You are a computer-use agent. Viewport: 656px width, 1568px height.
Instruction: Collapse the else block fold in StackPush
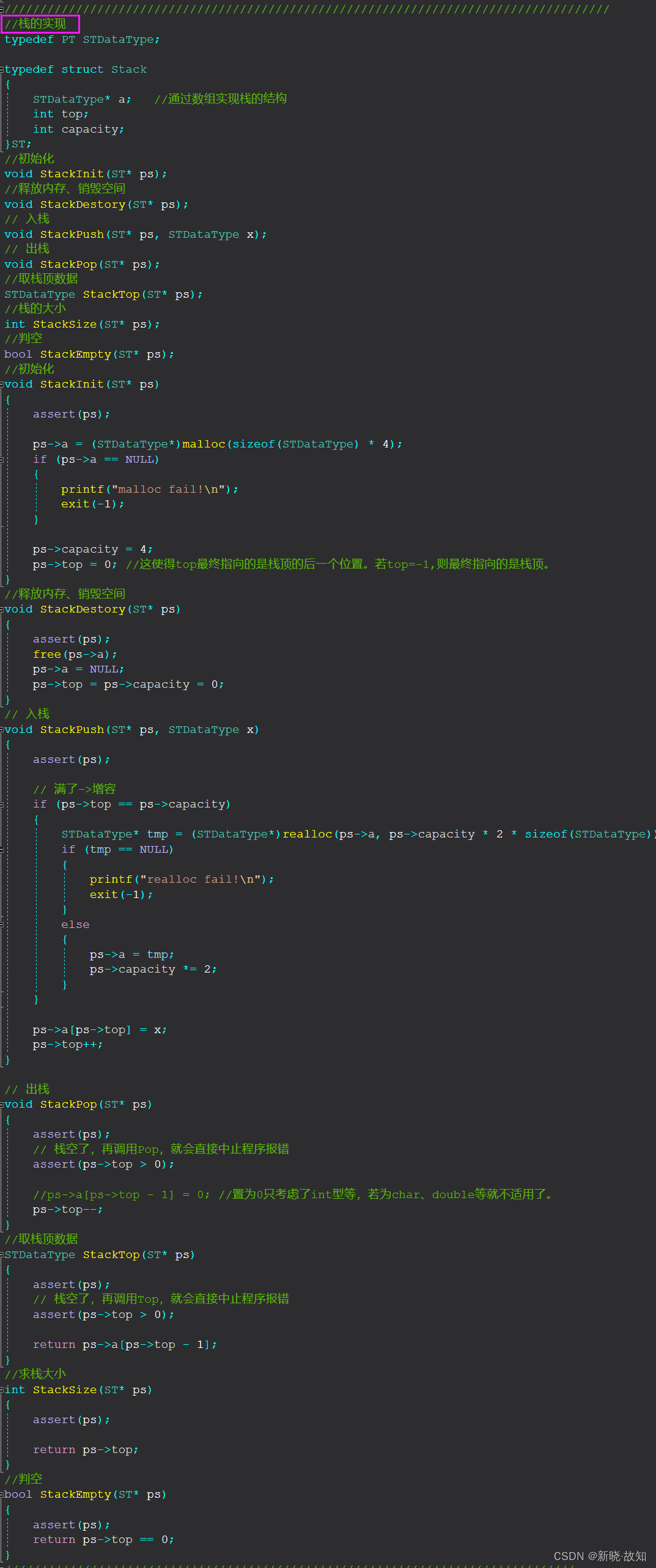point(2,925)
